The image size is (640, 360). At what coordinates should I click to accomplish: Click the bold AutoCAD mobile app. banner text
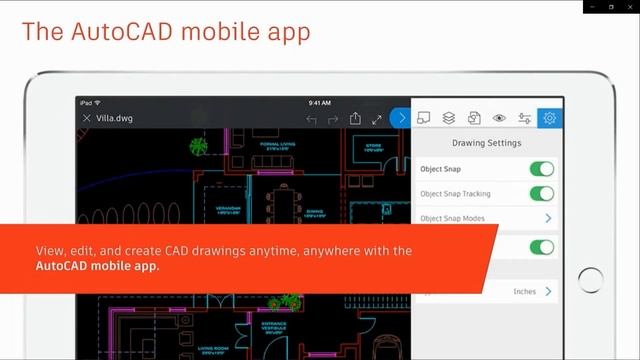(x=97, y=266)
